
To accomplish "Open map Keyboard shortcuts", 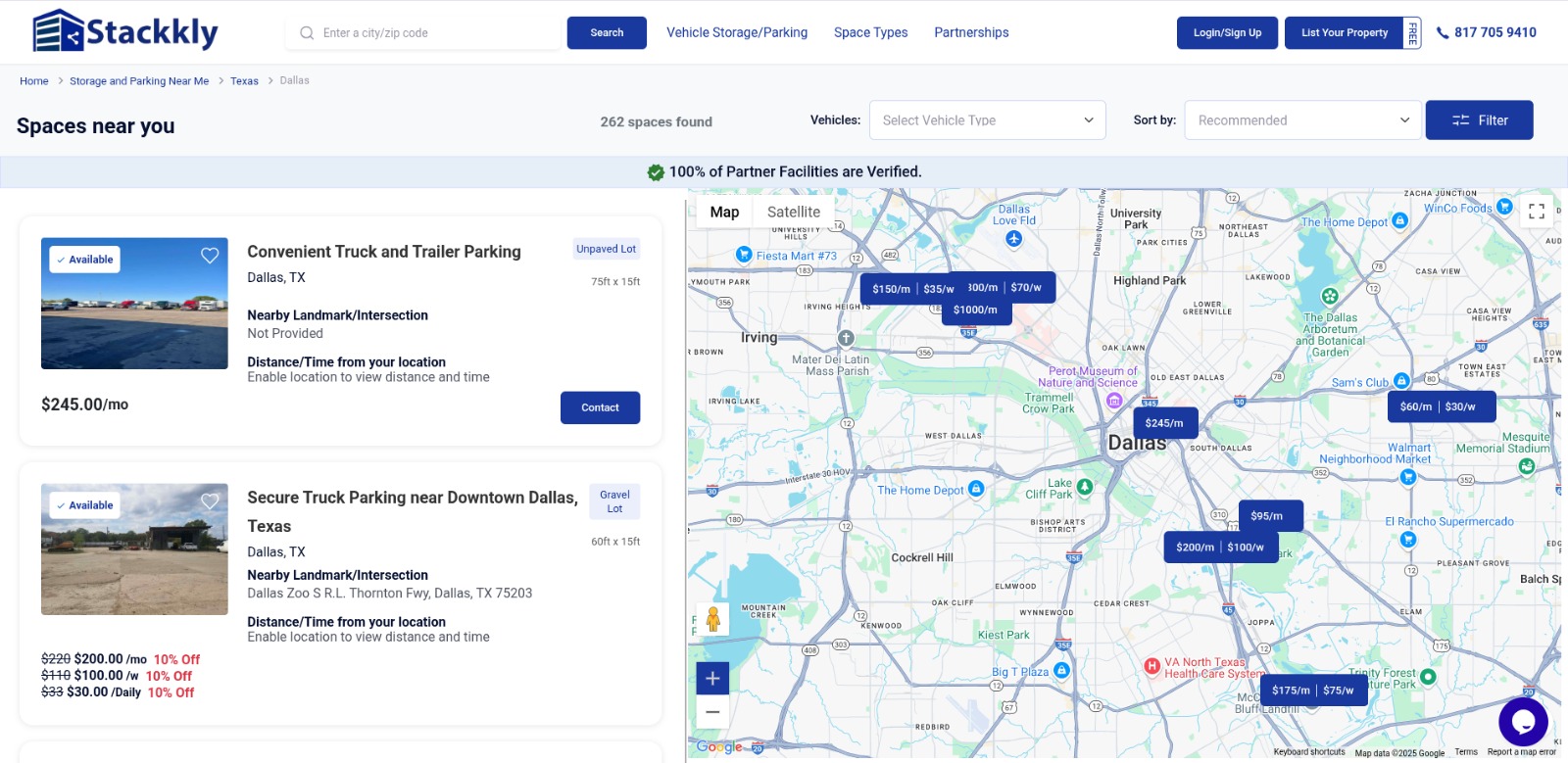I will (x=1309, y=752).
